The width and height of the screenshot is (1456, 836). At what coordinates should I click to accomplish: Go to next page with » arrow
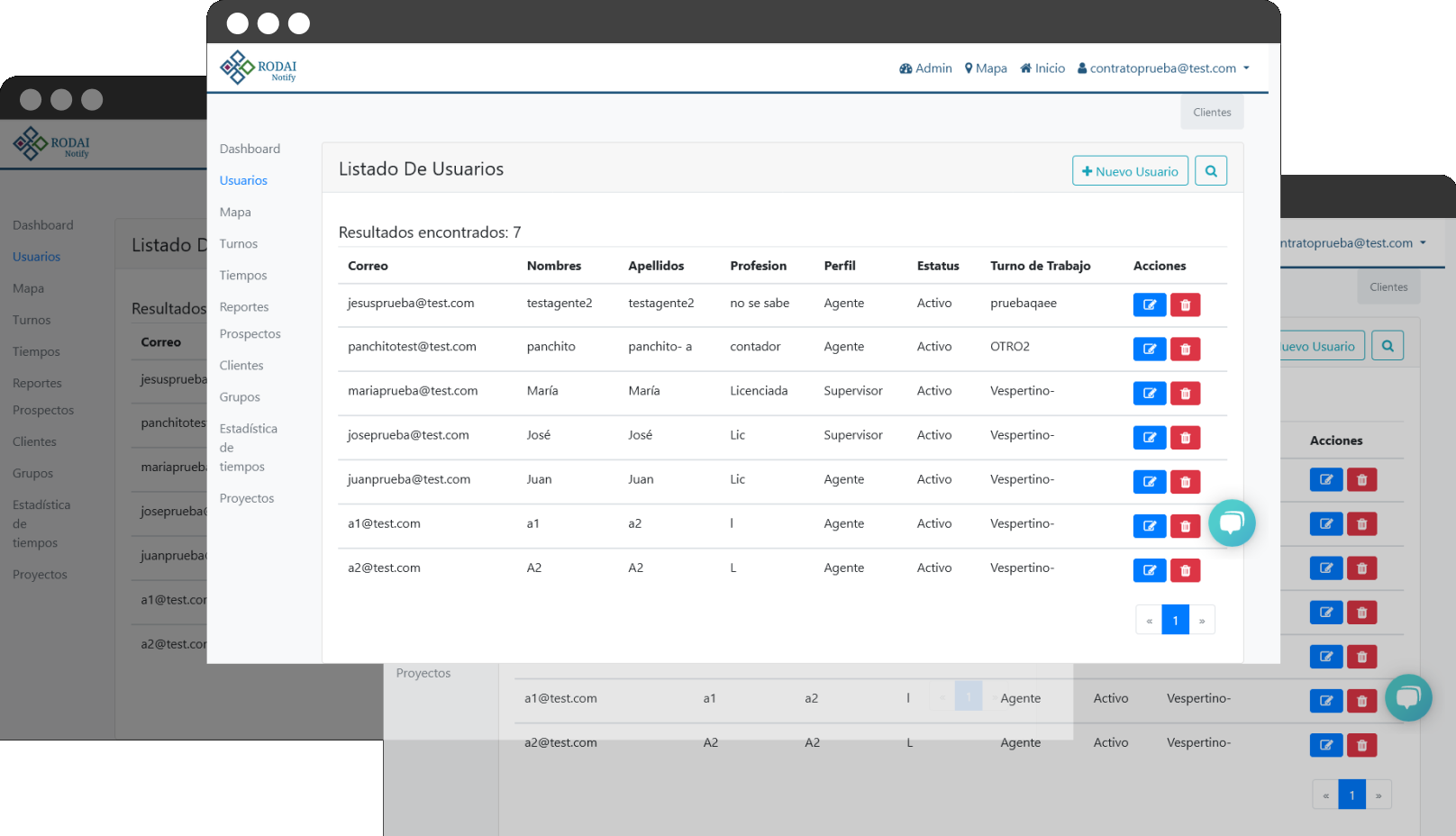(x=1202, y=620)
